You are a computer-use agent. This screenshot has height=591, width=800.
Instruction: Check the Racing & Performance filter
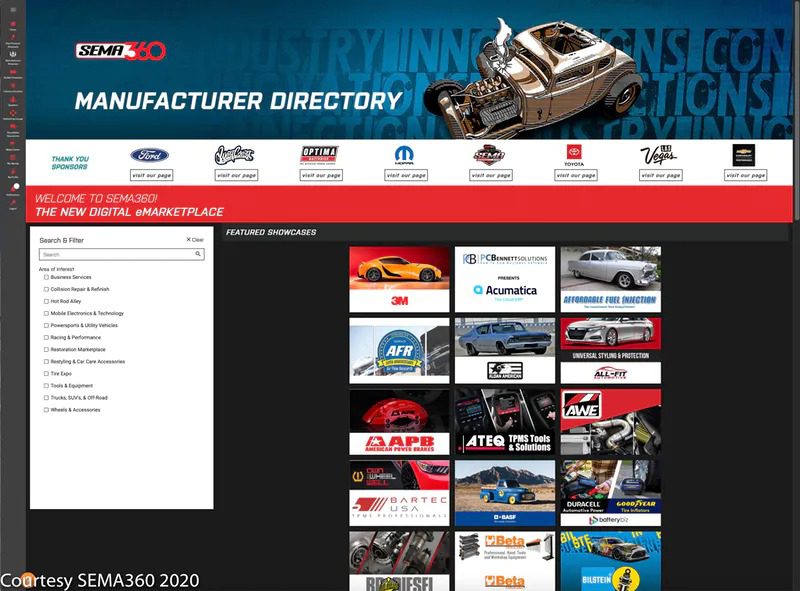click(x=46, y=337)
